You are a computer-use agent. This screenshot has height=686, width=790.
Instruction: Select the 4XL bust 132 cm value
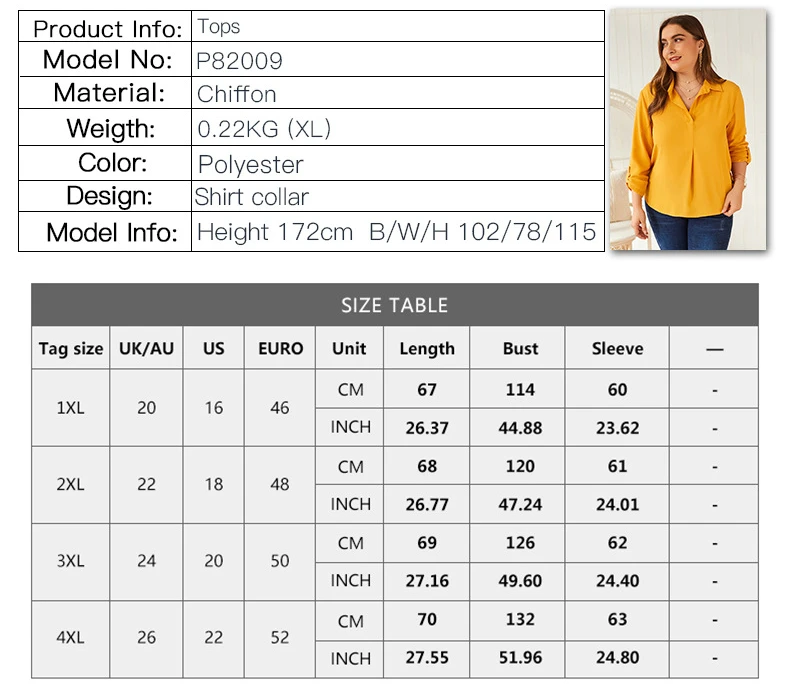(520, 619)
